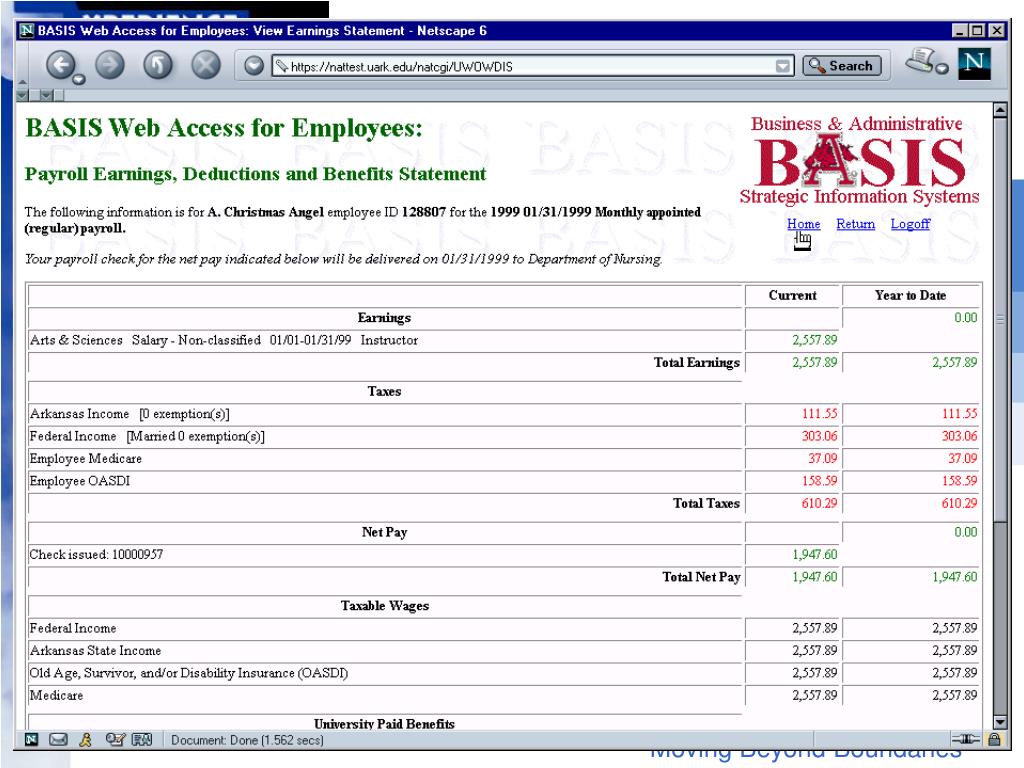Click the Forward arrow navigation button
The image size is (1024, 768).
click(109, 65)
